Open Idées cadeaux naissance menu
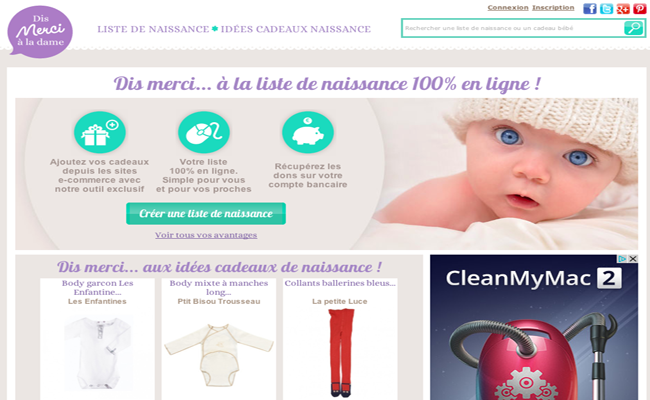Screen dimensions: 650x400 pyautogui.click(x=296, y=29)
